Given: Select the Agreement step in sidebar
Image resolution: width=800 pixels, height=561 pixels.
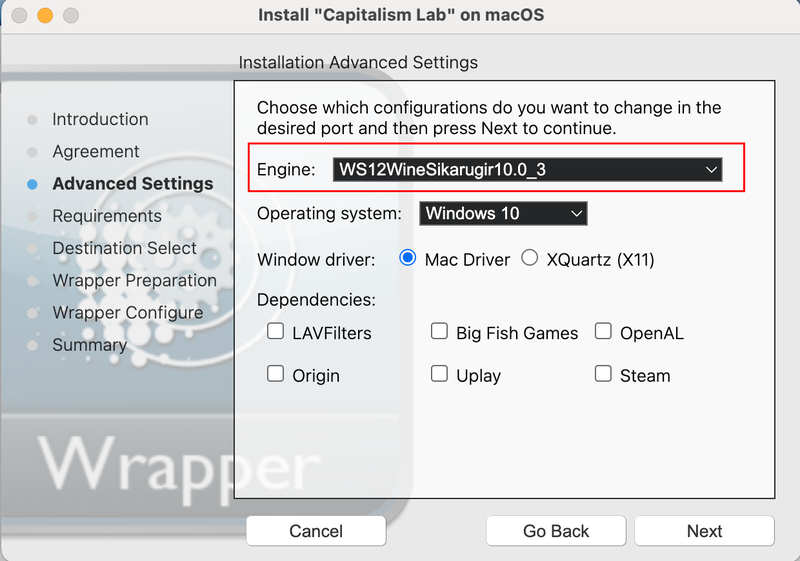Looking at the screenshot, I should (96, 151).
